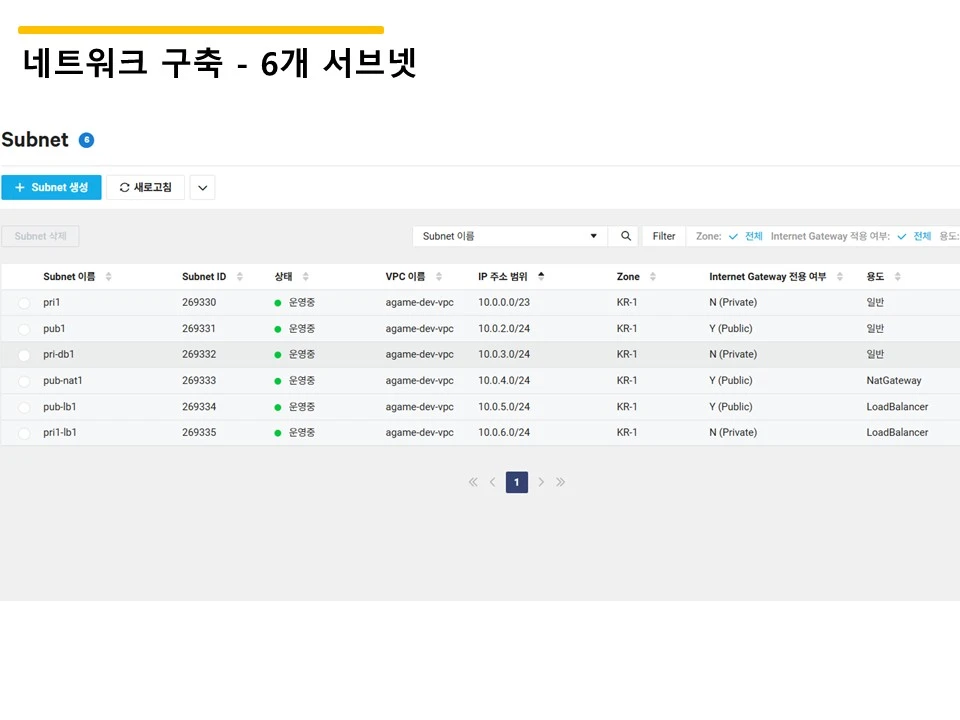The height and width of the screenshot is (720, 960).
Task: Tick the checkbox beside pri1-lb1
Action: click(x=23, y=432)
